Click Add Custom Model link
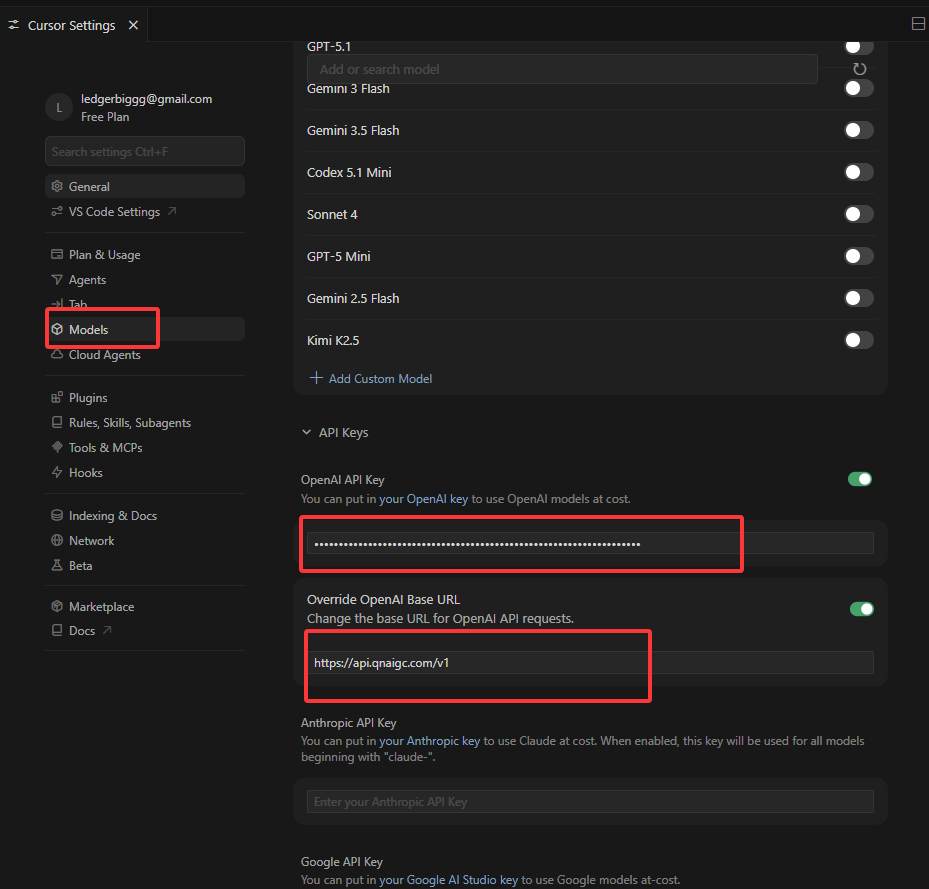 380,378
